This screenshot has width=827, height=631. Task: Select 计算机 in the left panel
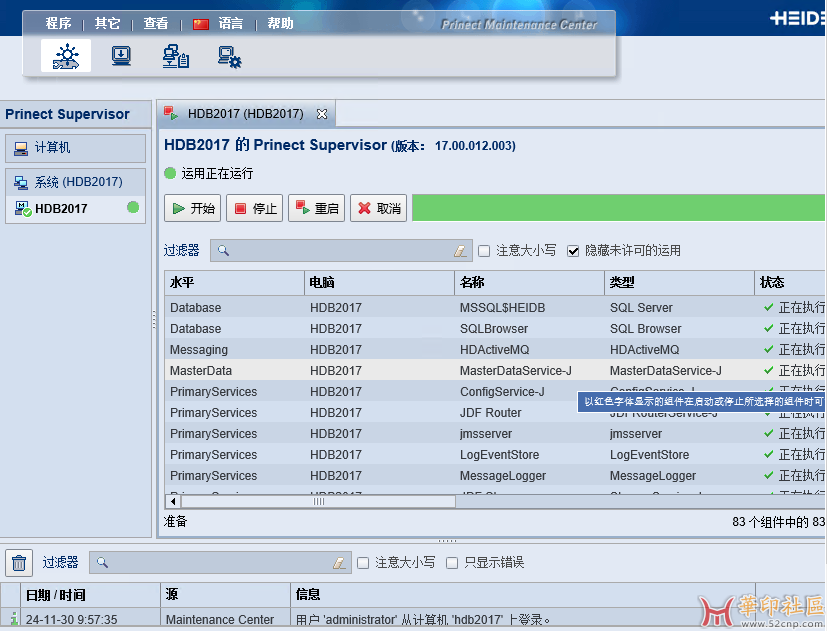tap(75, 148)
